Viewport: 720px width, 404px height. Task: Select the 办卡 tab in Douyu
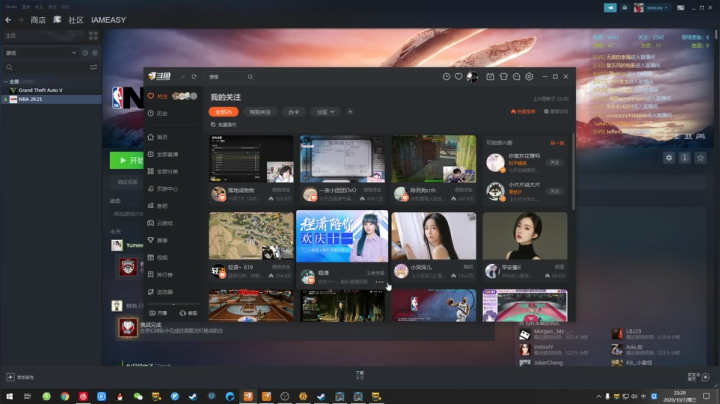click(293, 112)
